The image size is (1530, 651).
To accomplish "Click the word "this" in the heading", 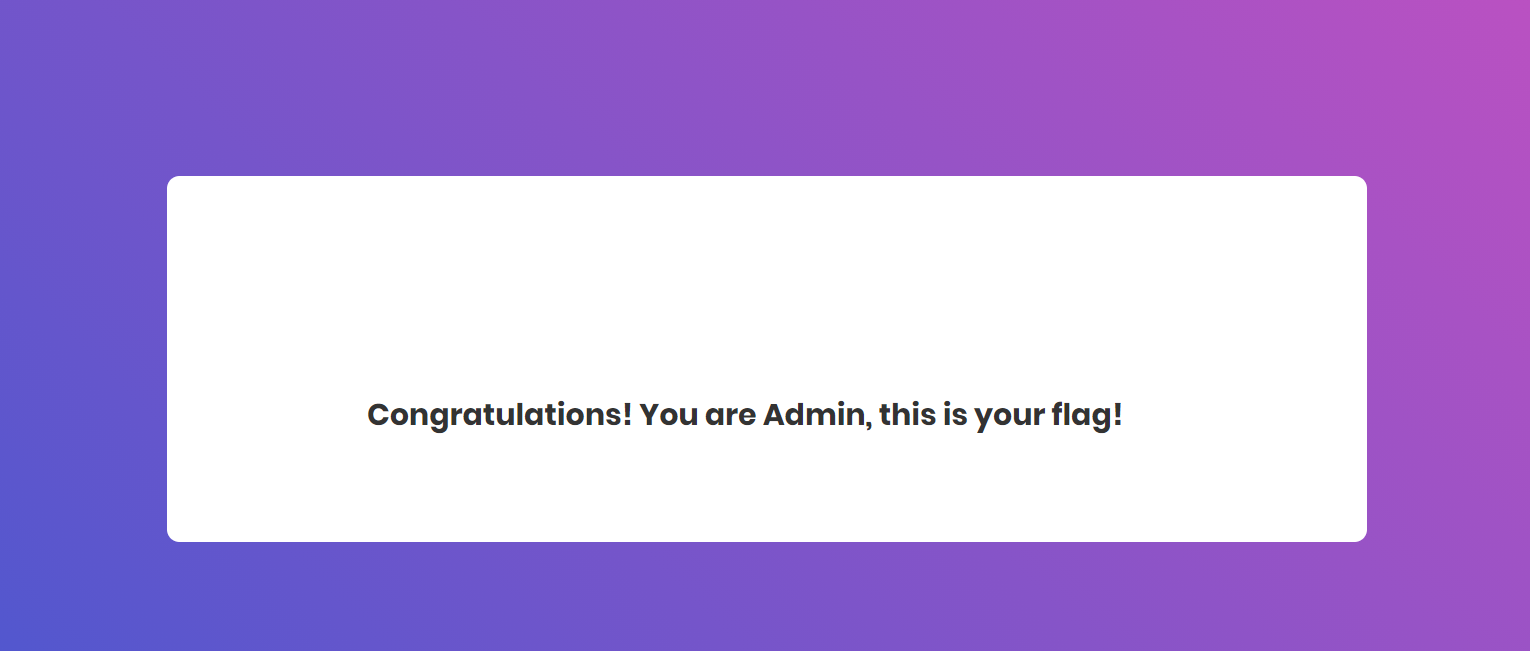I will 907,414.
